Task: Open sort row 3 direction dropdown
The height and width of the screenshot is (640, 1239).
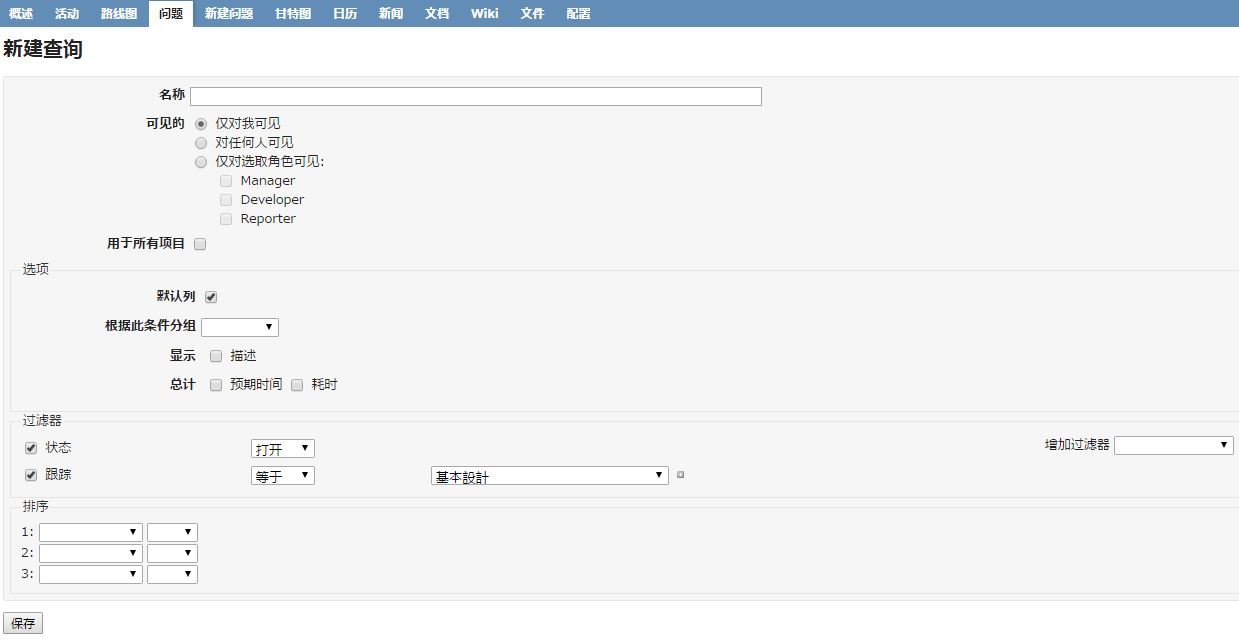Action: coord(172,574)
